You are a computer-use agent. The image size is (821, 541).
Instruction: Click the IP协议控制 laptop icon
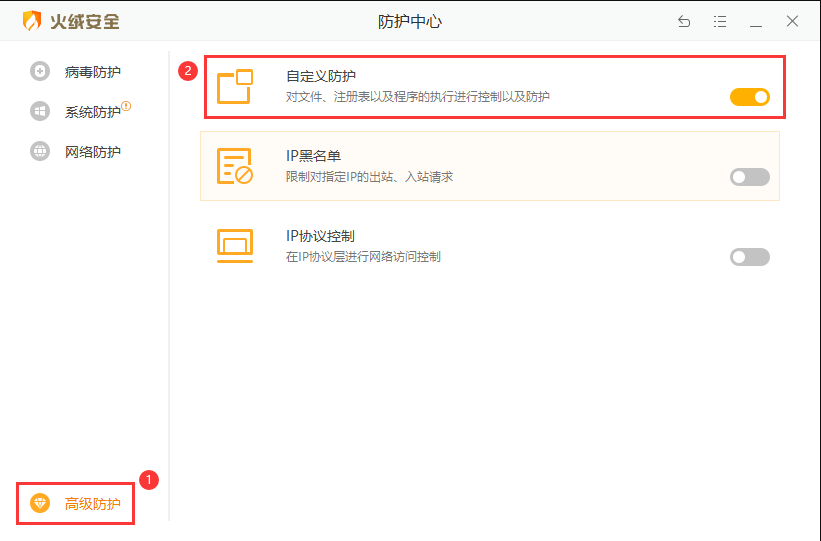click(235, 246)
